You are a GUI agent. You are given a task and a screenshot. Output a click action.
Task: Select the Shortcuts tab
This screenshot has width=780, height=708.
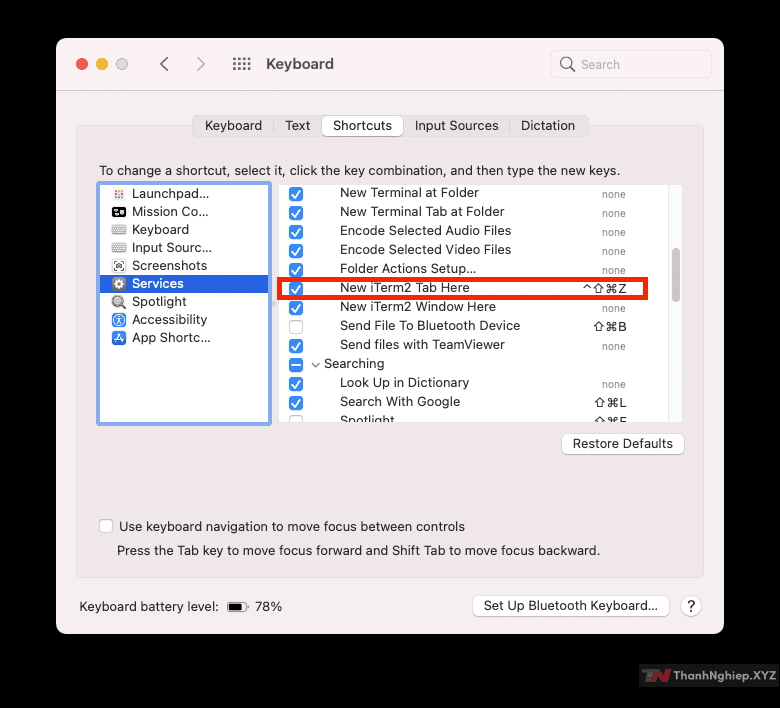362,126
